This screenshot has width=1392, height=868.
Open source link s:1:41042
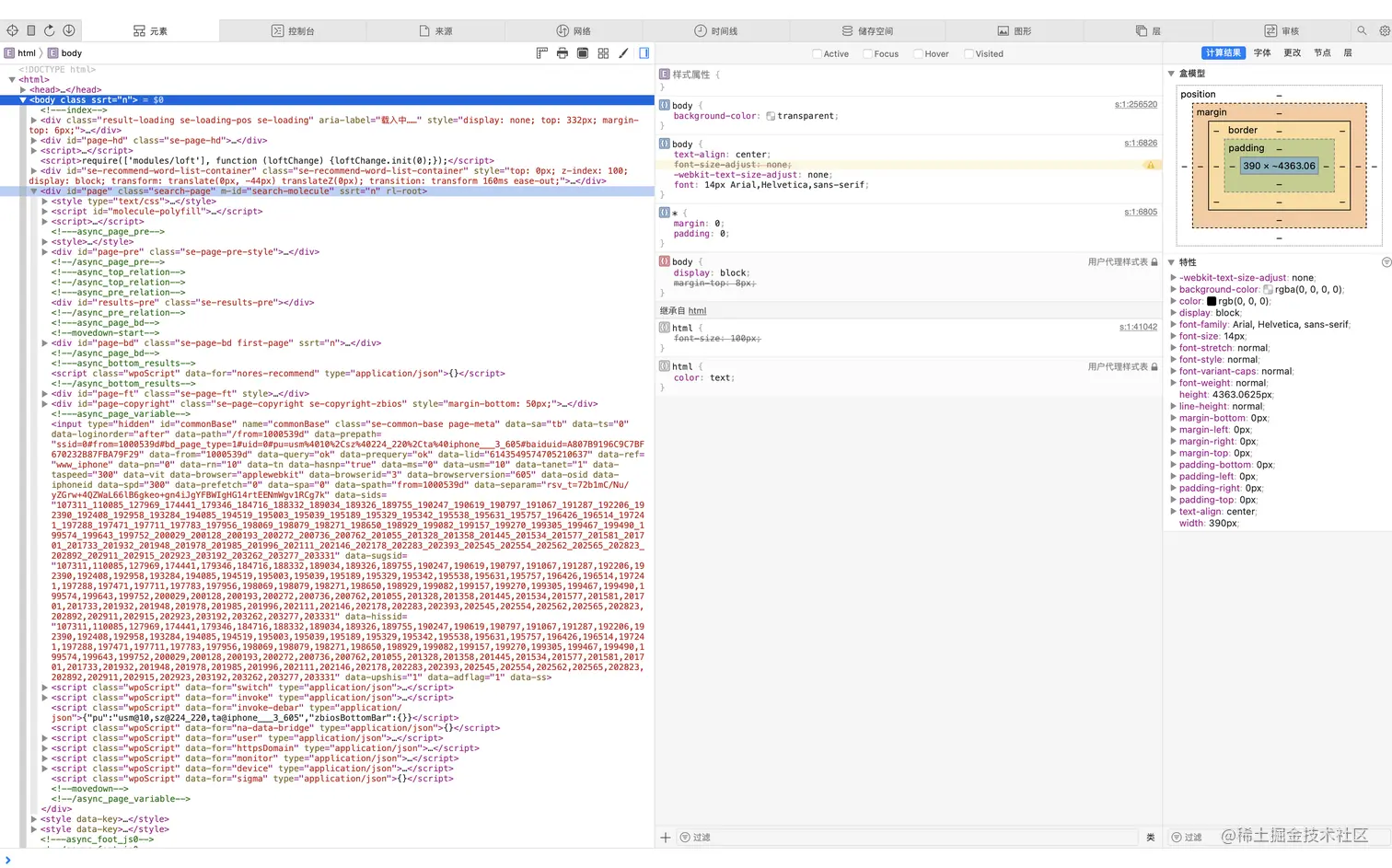coord(1138,327)
